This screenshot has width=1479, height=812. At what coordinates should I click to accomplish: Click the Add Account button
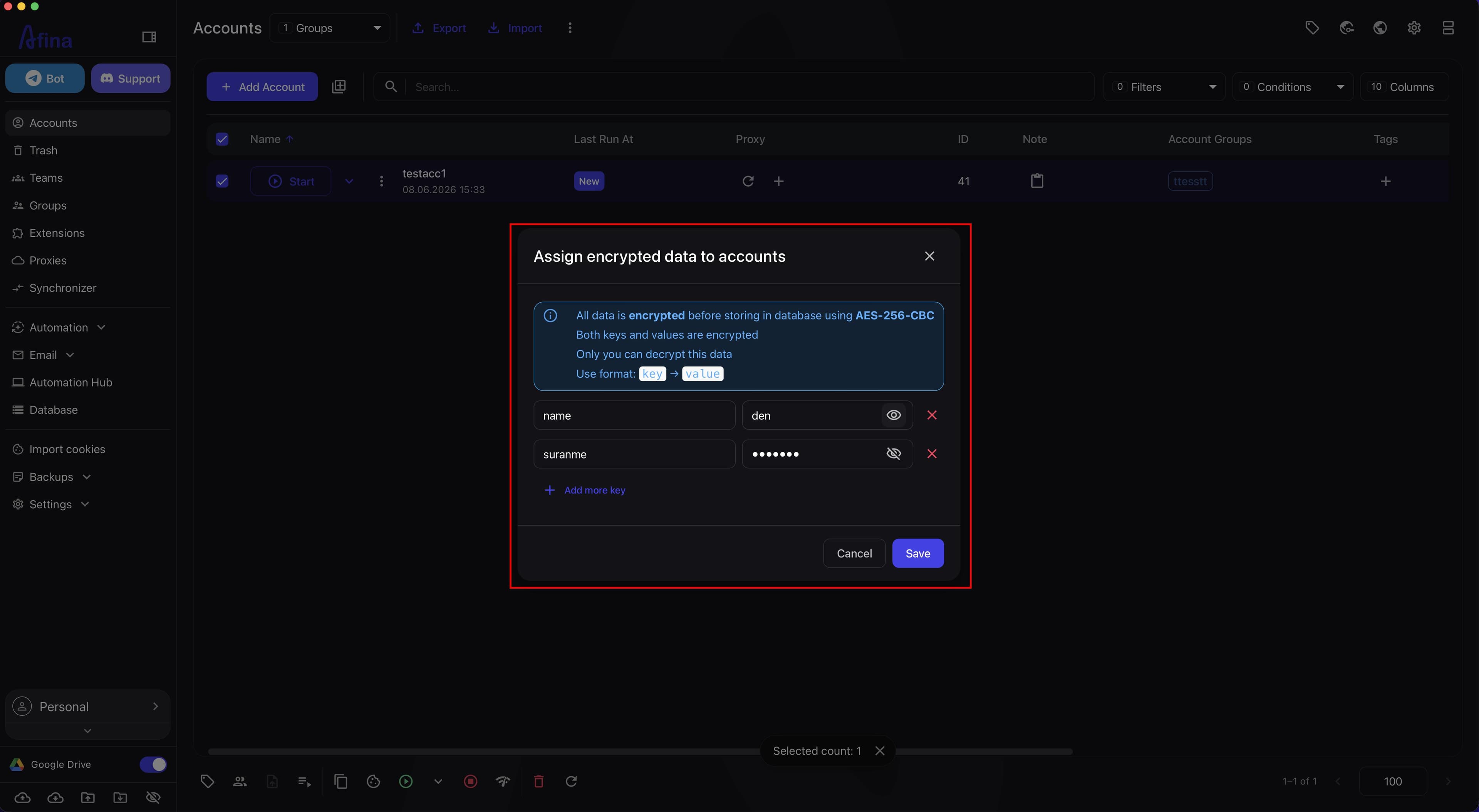tap(262, 87)
